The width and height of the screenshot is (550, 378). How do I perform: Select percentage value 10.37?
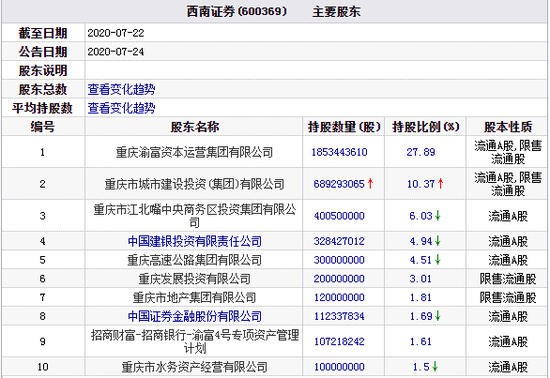pyautogui.click(x=421, y=184)
